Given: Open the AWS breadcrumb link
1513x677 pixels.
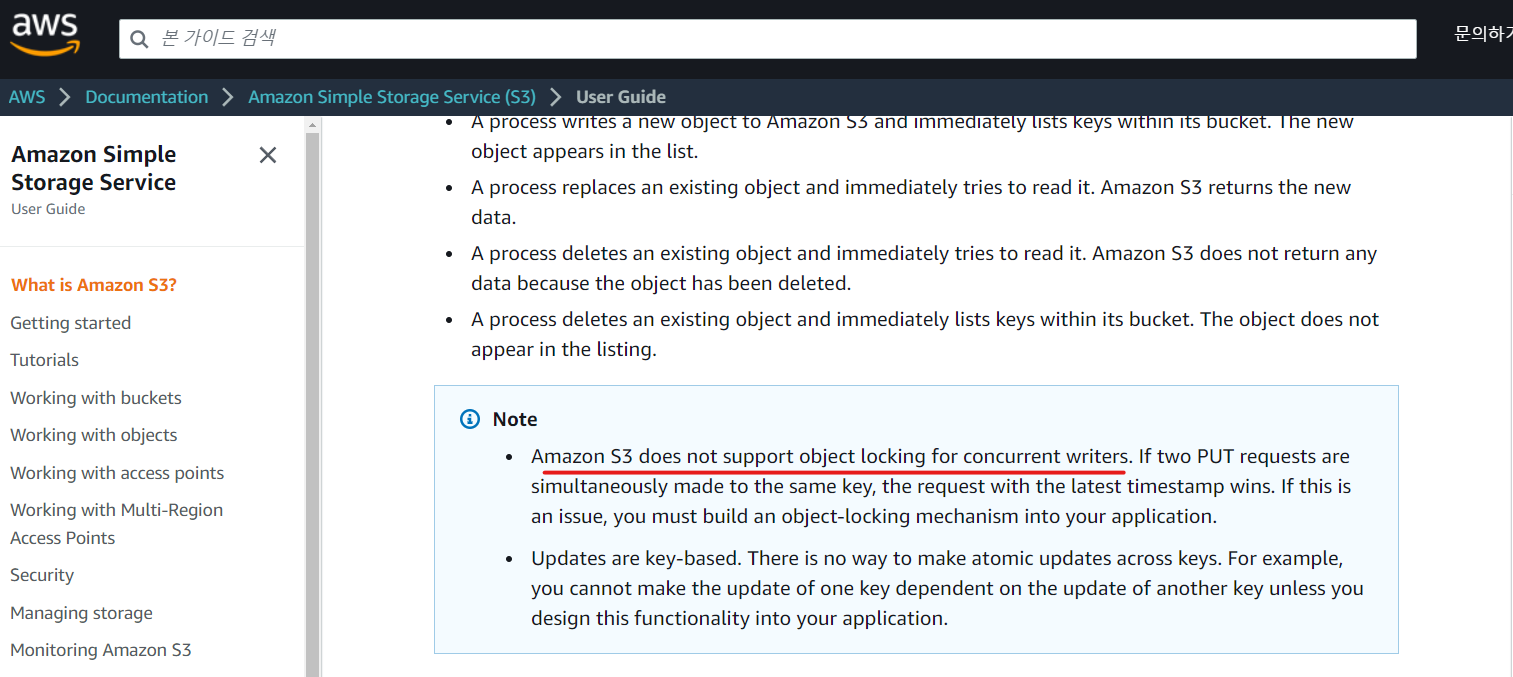Looking at the screenshot, I should [27, 97].
